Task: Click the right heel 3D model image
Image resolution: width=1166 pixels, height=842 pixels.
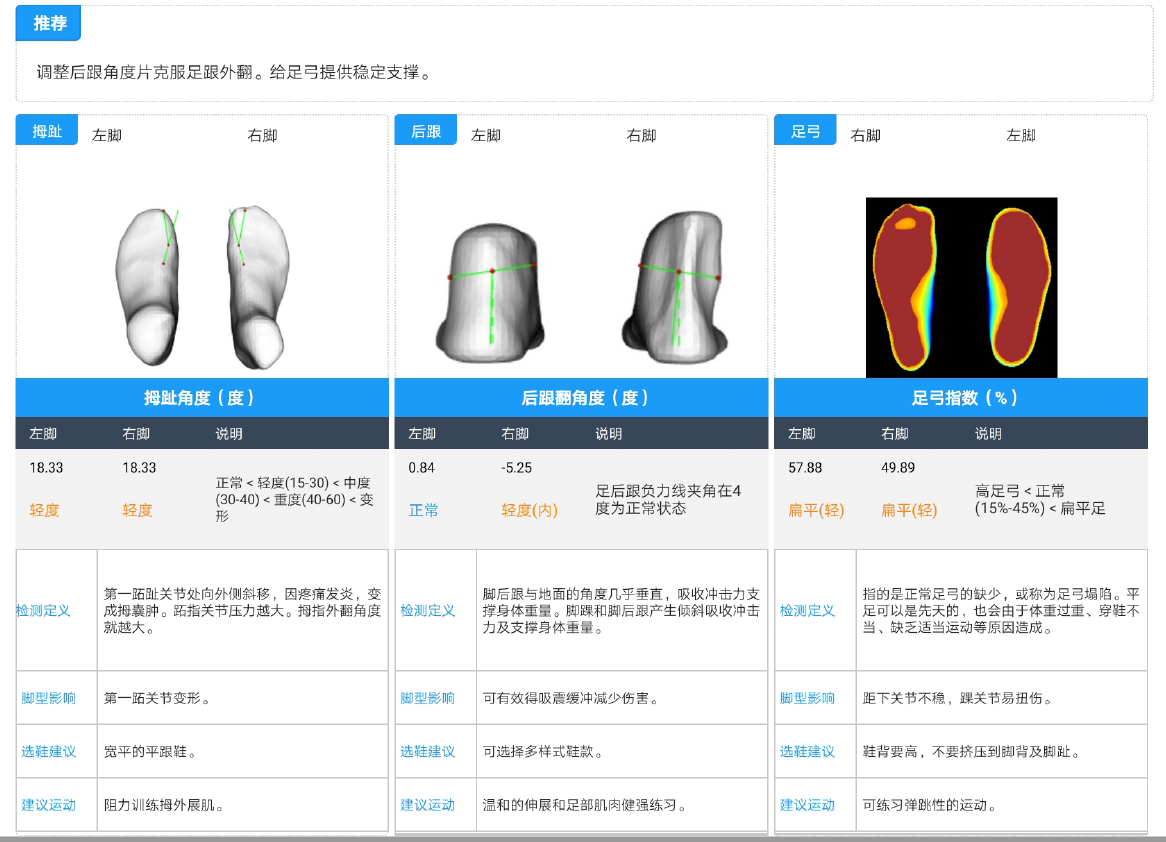Action: [x=678, y=287]
